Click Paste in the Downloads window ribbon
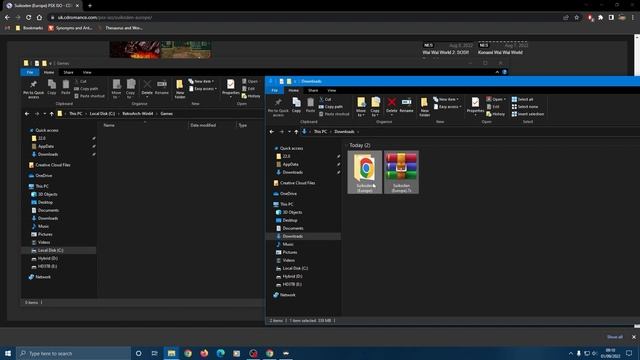 pos(310,105)
